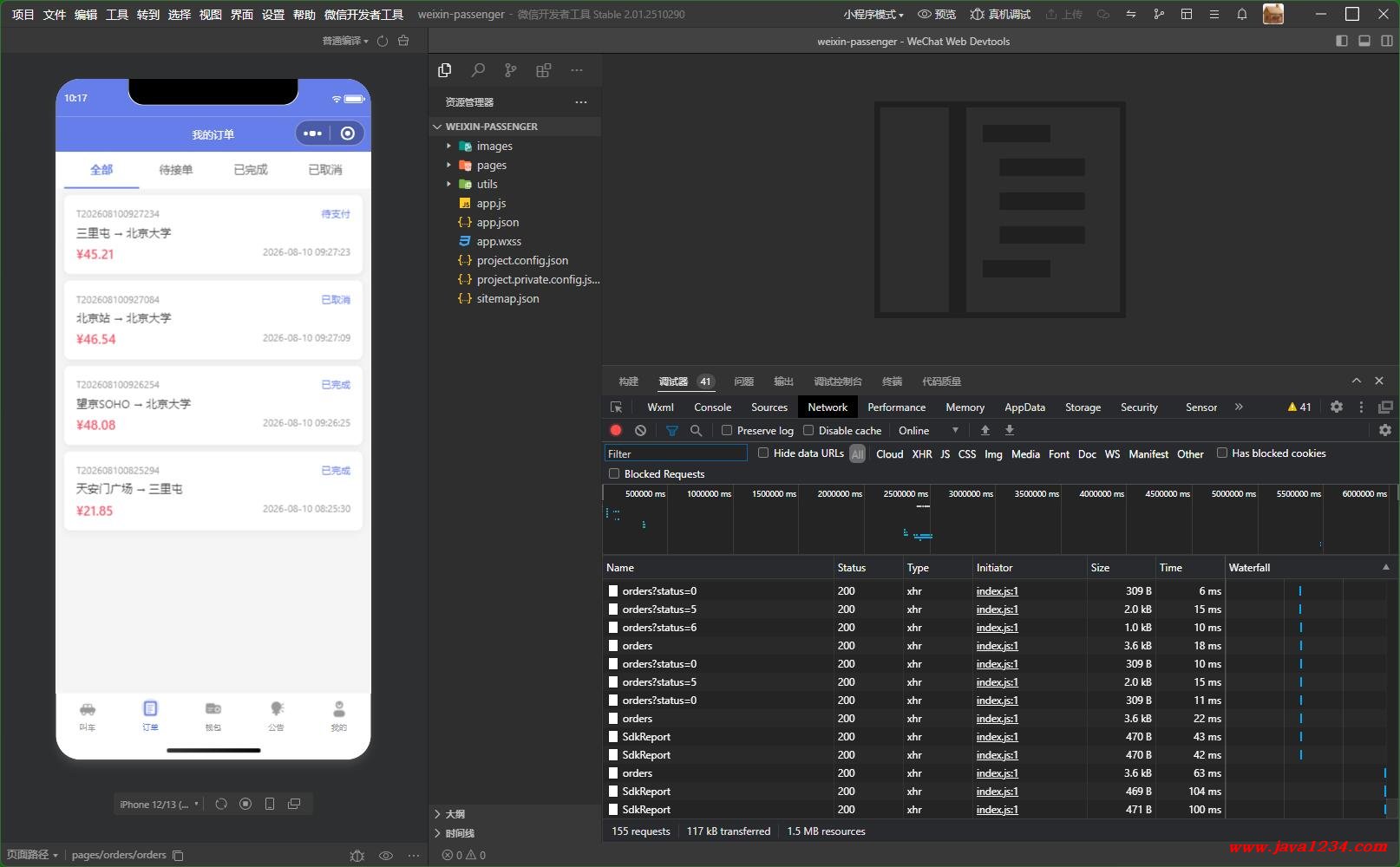
Task: Toggle the bottom panel layout icon in the editor header
Action: (1364, 41)
